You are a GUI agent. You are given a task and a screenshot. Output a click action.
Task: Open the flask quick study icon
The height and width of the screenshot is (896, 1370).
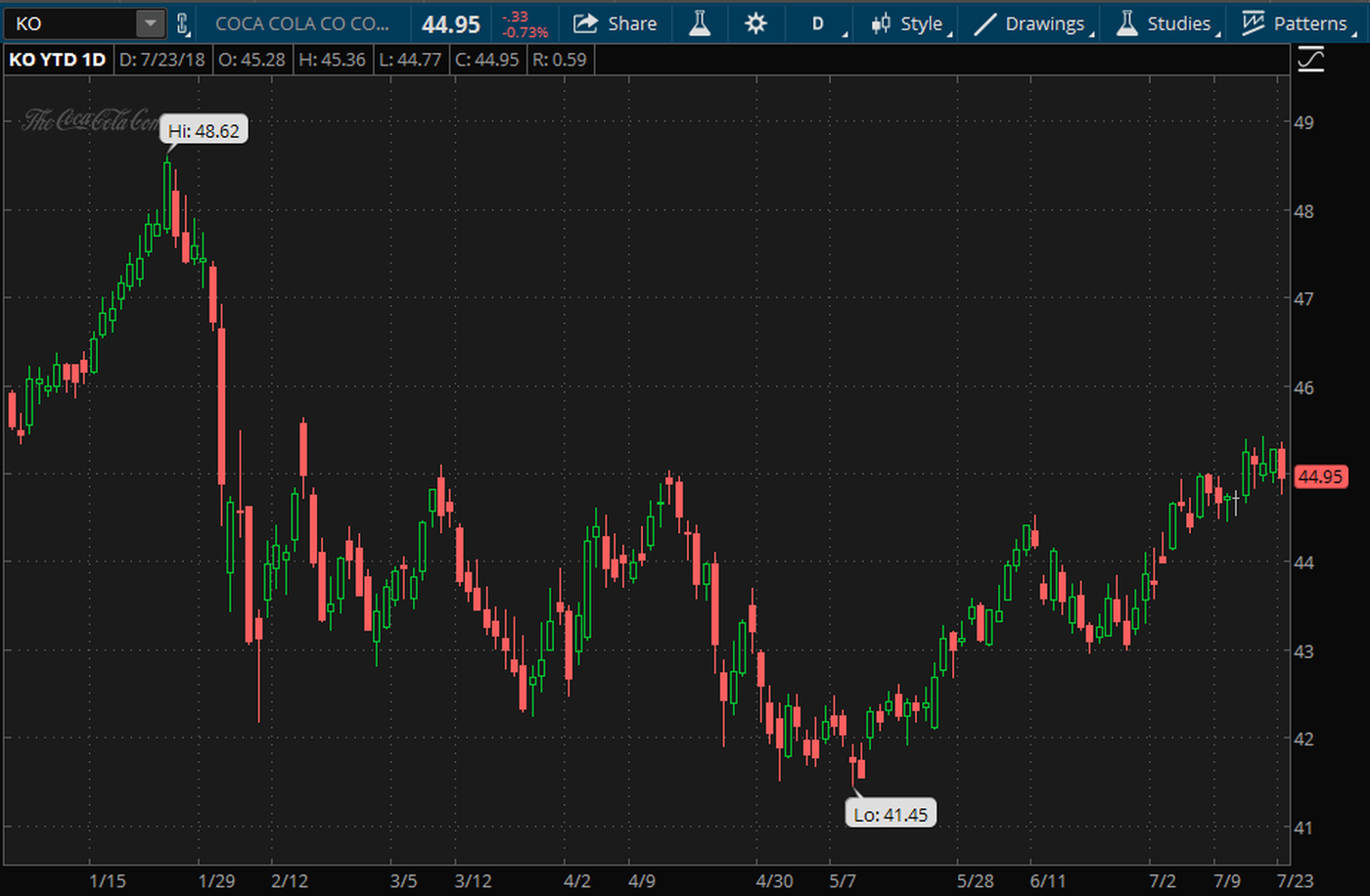[700, 23]
